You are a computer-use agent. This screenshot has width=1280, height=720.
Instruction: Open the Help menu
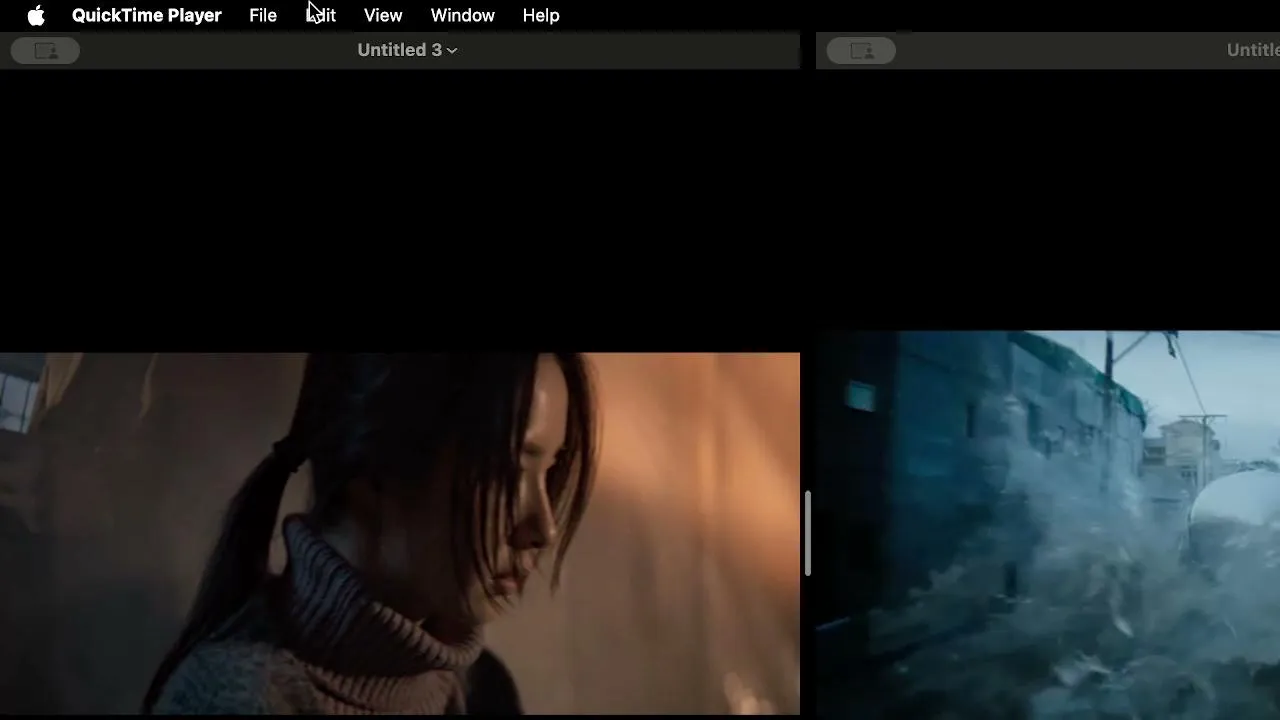(541, 16)
